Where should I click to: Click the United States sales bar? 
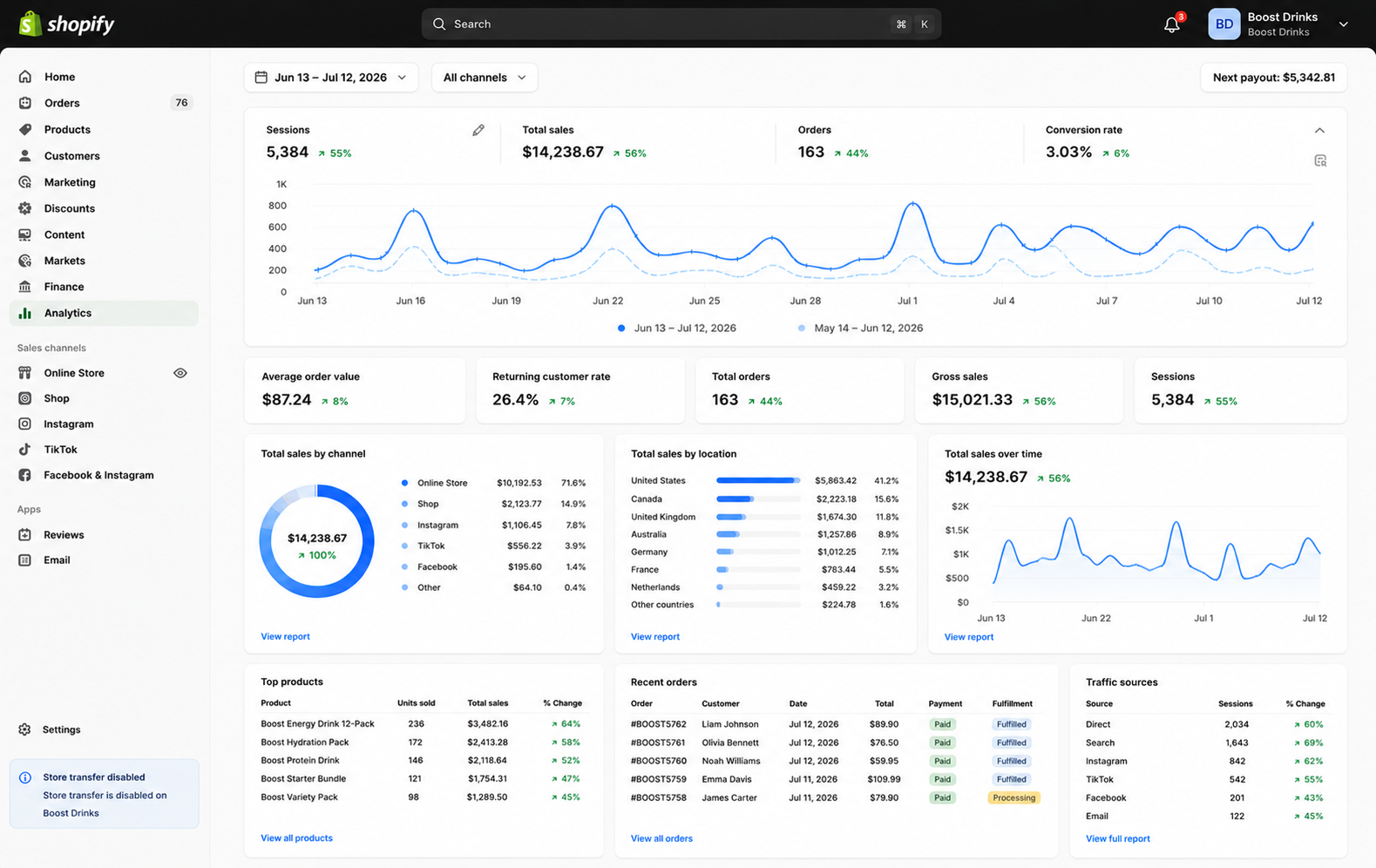pos(758,480)
